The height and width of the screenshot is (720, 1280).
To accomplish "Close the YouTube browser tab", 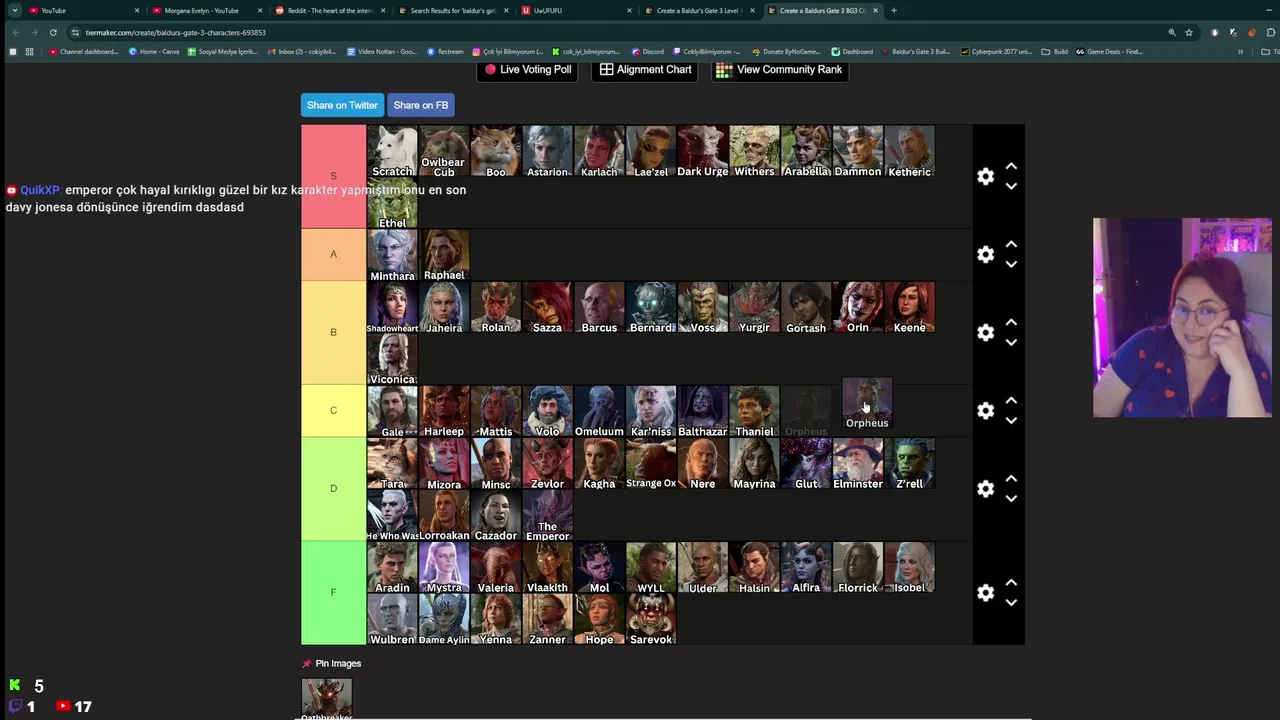I will (137, 10).
